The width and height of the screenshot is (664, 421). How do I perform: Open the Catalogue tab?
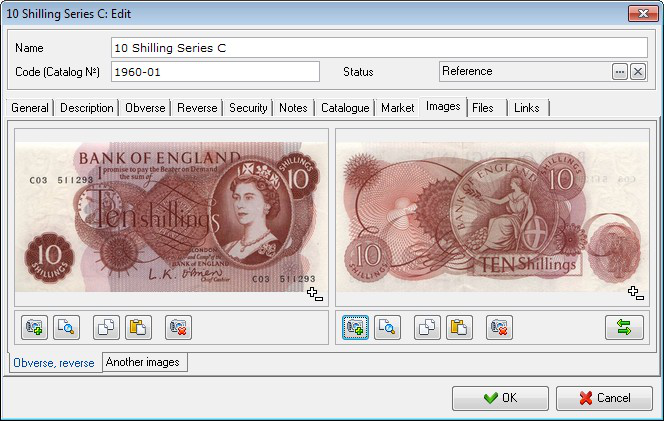[x=345, y=108]
